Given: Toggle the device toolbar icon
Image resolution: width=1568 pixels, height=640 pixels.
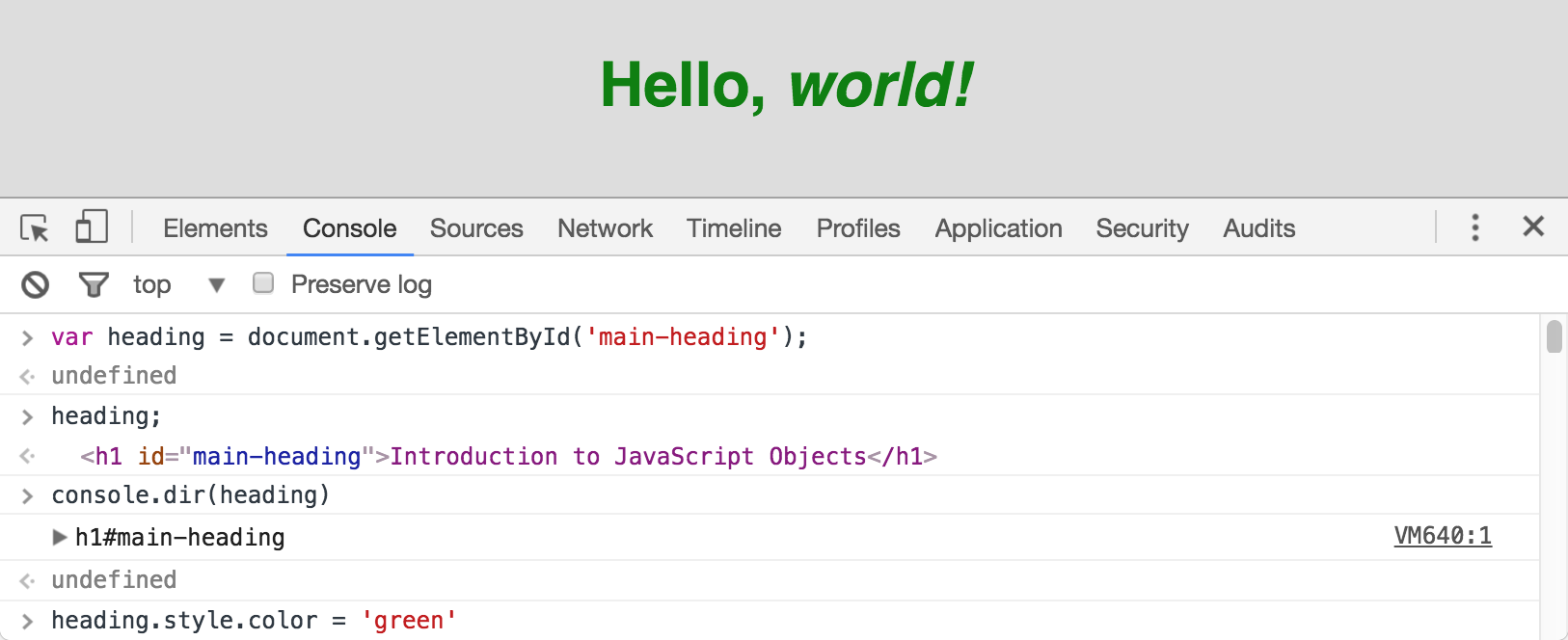Looking at the screenshot, I should click(91, 227).
